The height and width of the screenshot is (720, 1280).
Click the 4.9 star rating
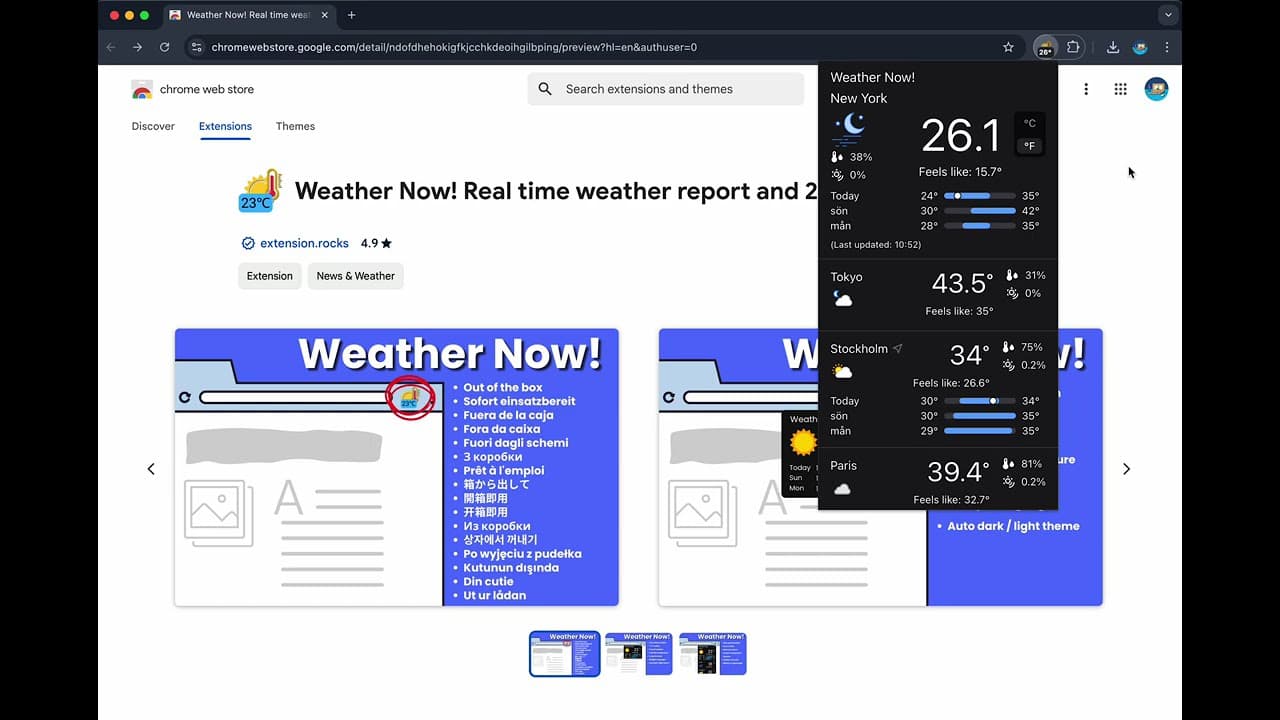[x=376, y=243]
